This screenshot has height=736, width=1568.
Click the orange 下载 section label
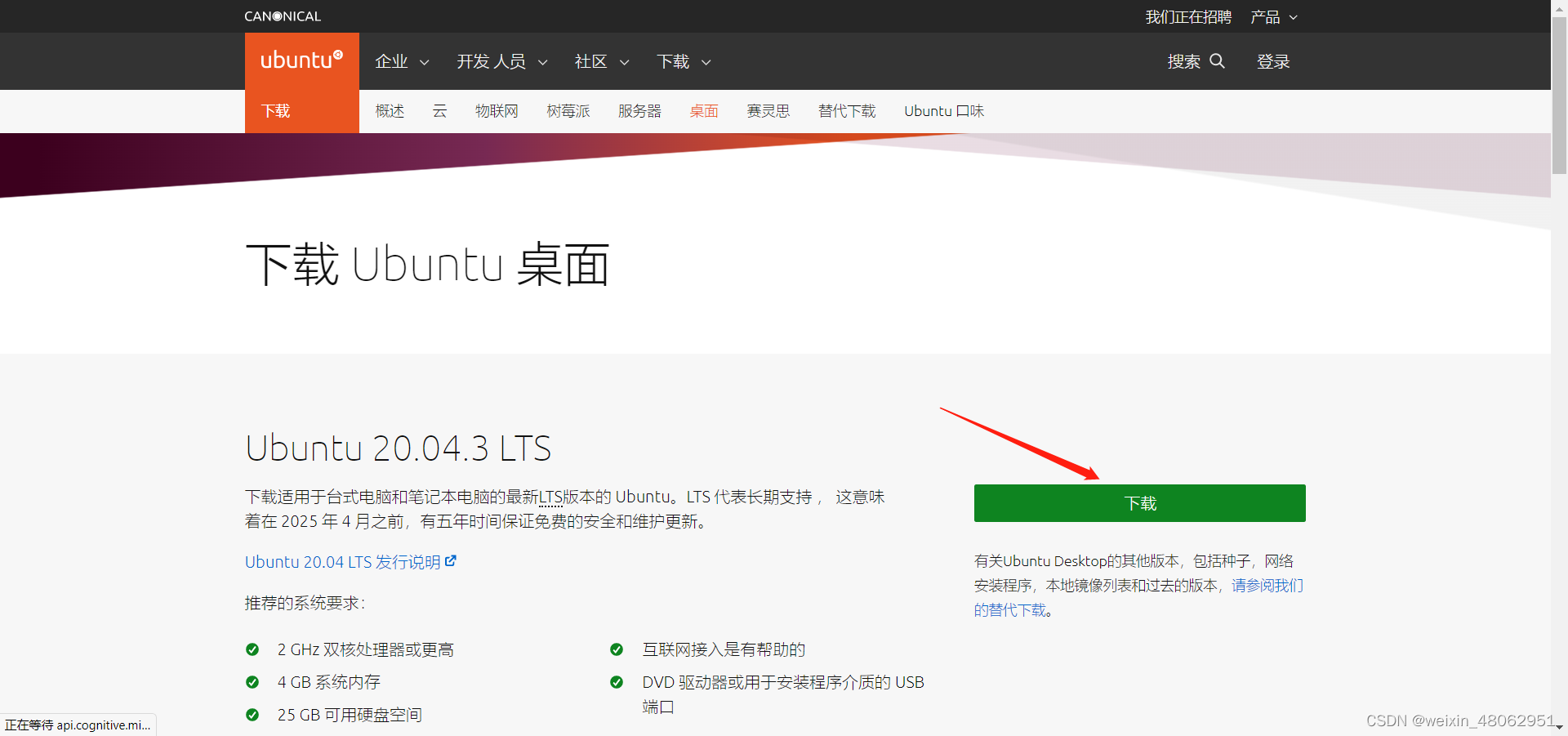click(276, 111)
